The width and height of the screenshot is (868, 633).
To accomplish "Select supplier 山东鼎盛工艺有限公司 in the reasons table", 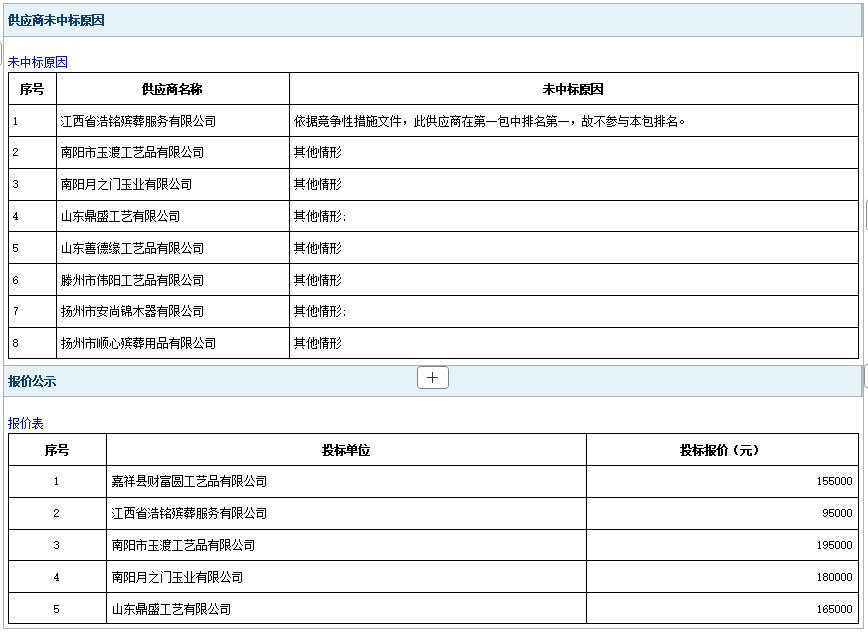I will tap(120, 217).
